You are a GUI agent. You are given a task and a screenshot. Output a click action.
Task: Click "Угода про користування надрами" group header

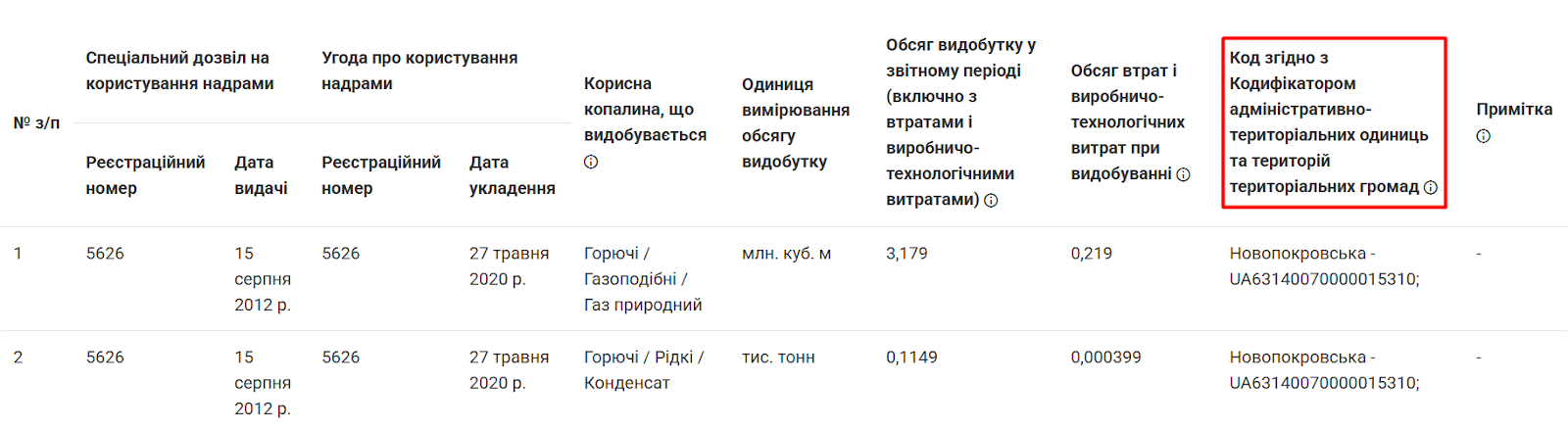point(419,71)
